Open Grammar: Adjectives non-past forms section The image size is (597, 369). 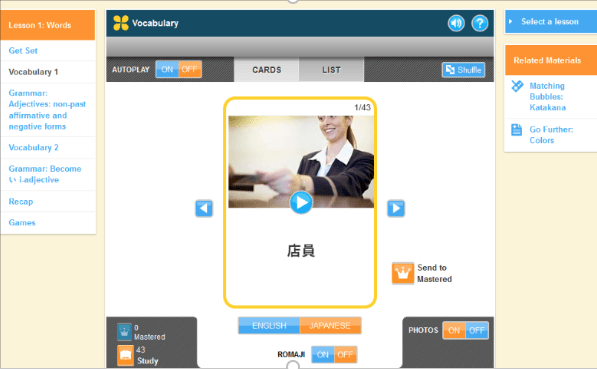click(x=48, y=110)
